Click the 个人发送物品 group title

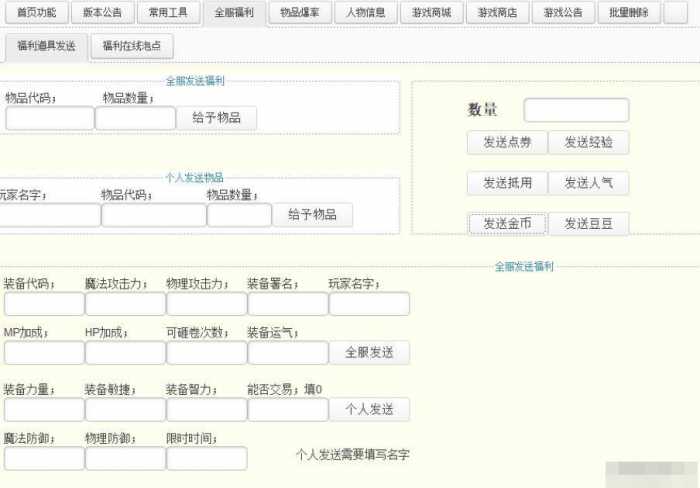pos(195,178)
